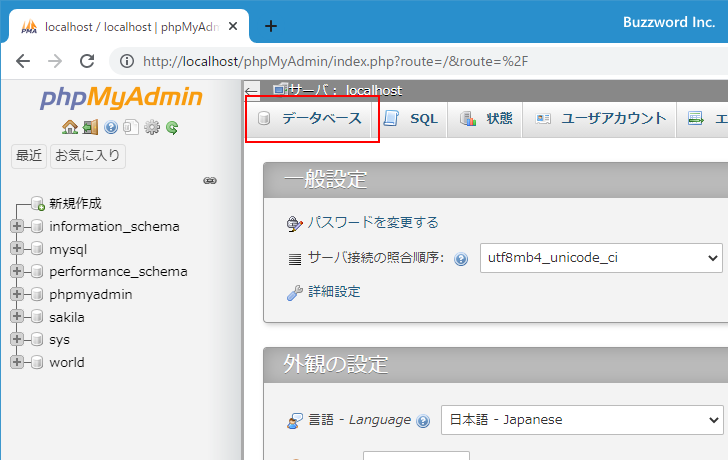The width and height of the screenshot is (728, 460).
Task: Expand the mysql database node
Action: (17, 248)
